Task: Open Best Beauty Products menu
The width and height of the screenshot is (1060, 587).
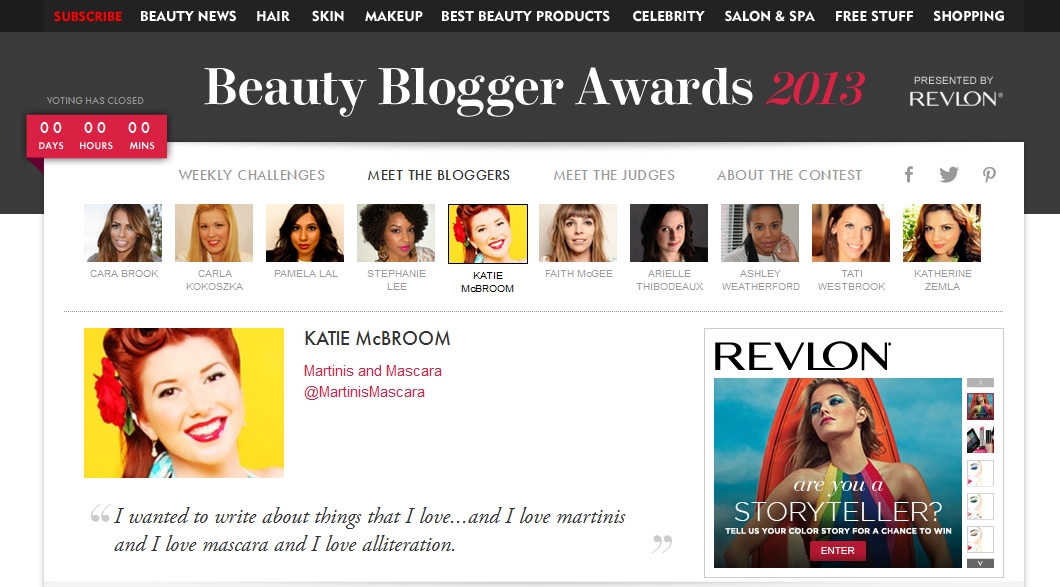Action: tap(525, 16)
